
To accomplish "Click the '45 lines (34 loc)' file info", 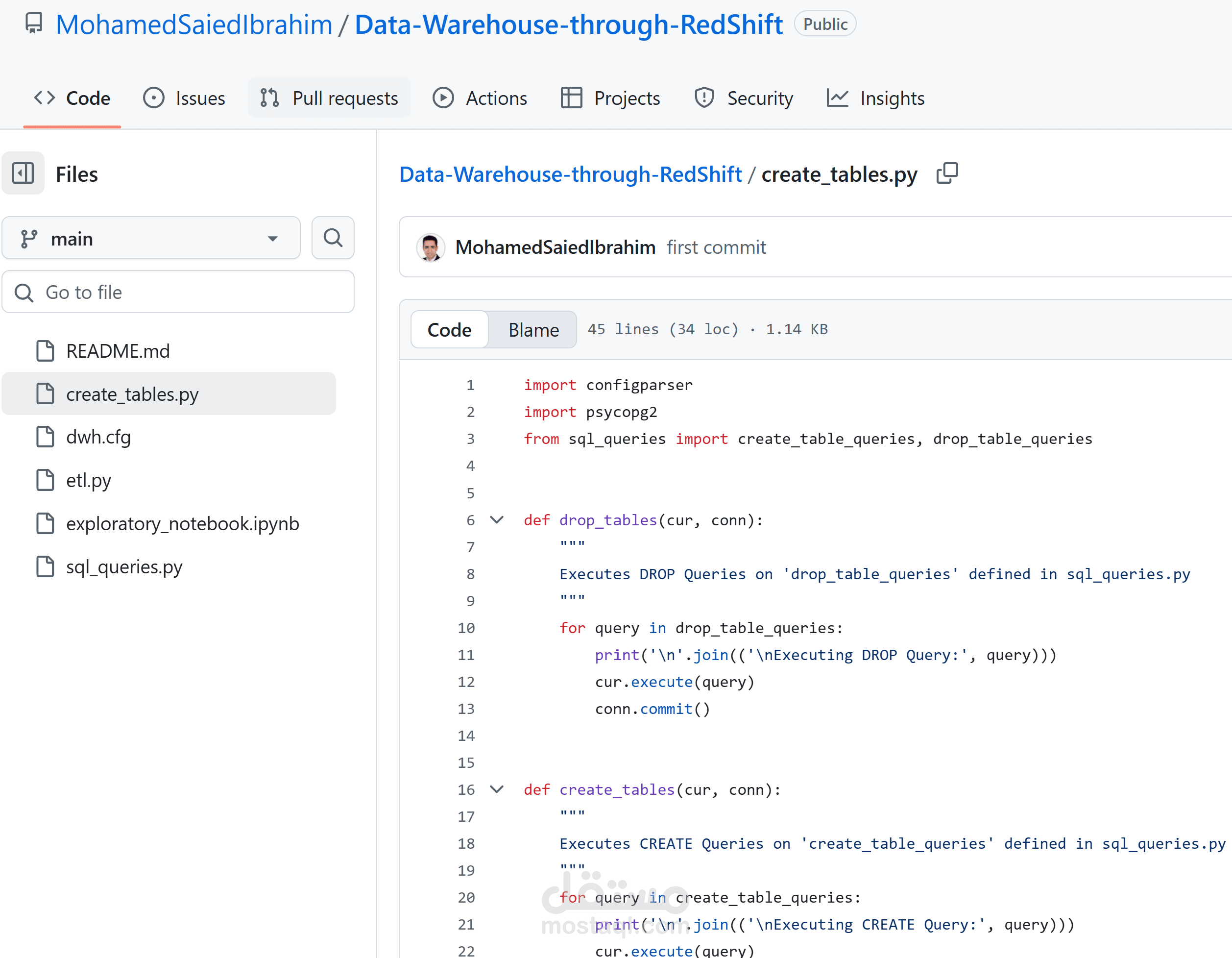I will point(663,329).
